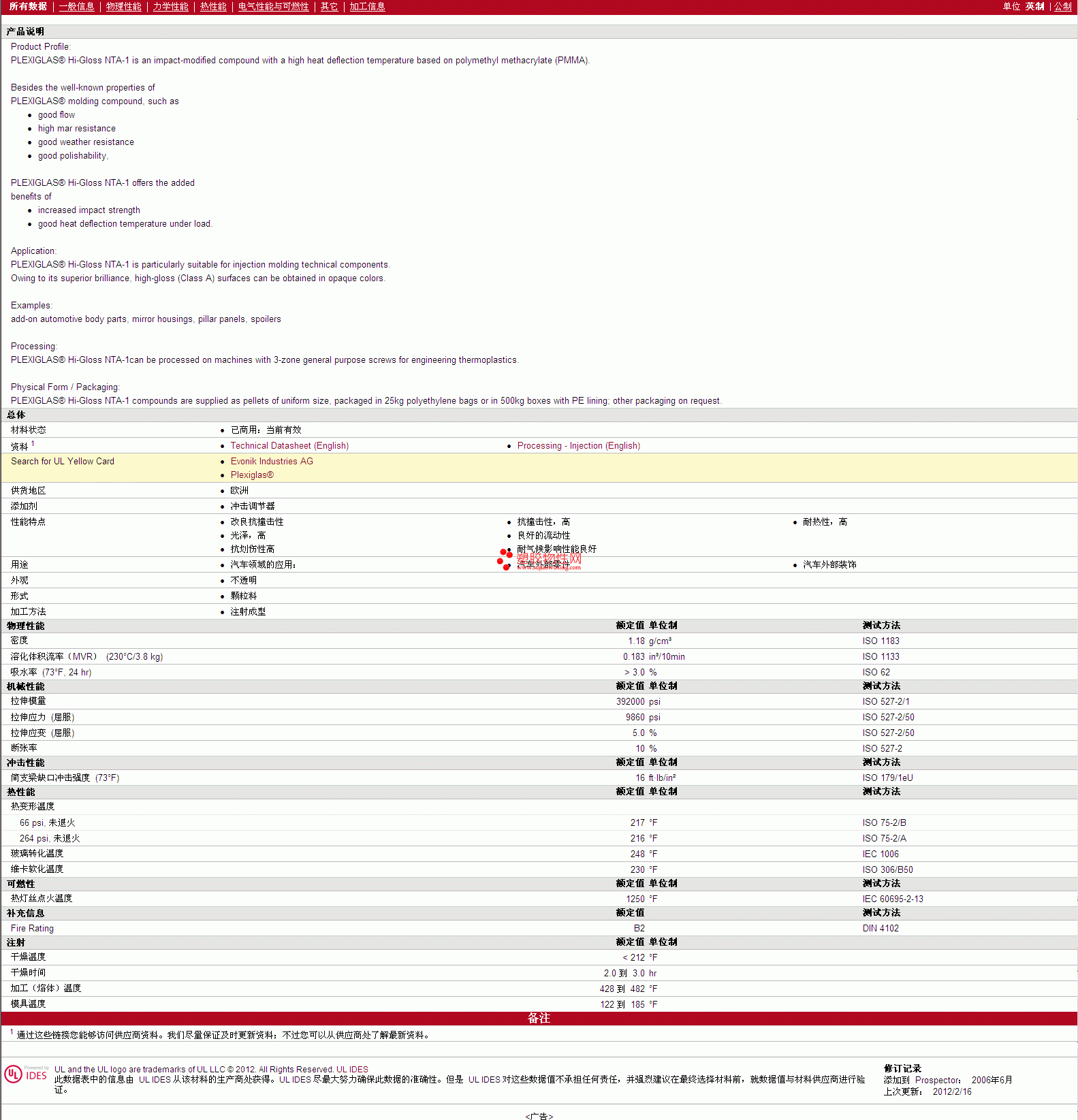
Task: Jump to the 电气性能与可燃性 tab
Action: [x=274, y=6]
